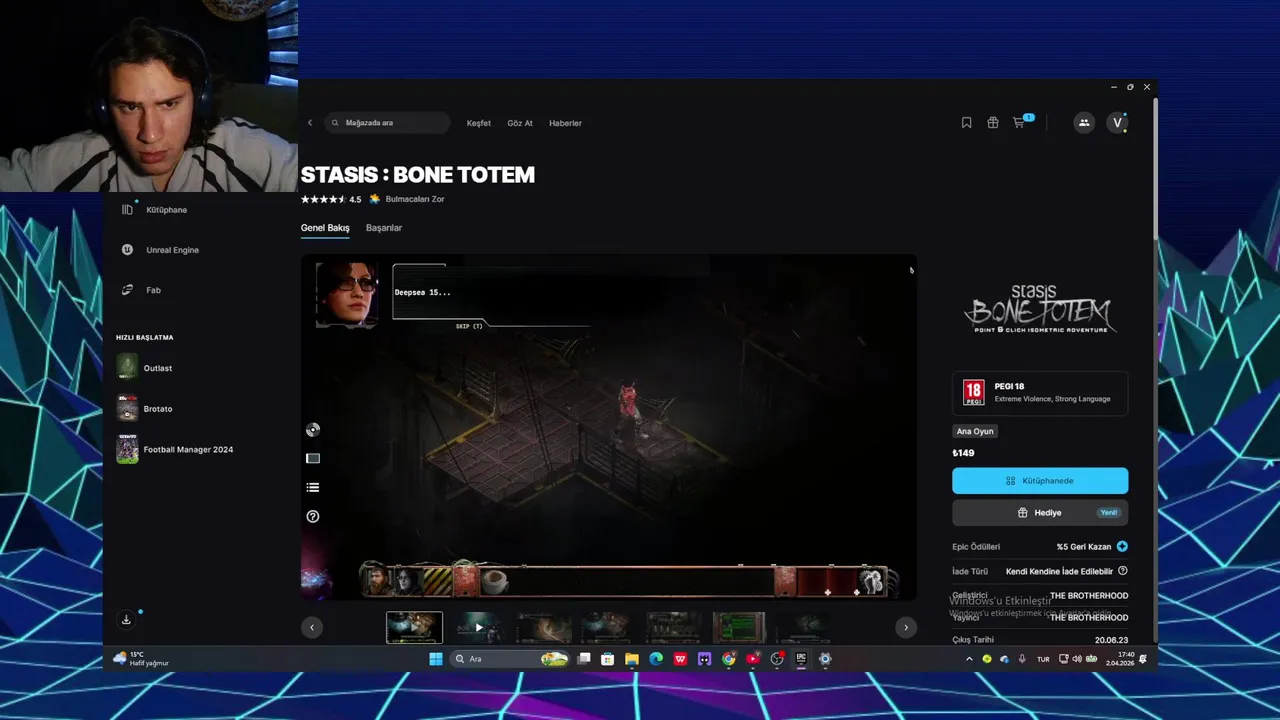Open the friends icon in header
The image size is (1280, 720).
[1084, 123]
